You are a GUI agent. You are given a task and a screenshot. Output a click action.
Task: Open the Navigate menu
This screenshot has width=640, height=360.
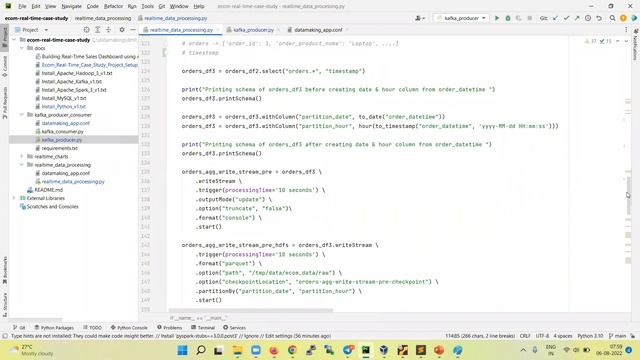click(71, 7)
